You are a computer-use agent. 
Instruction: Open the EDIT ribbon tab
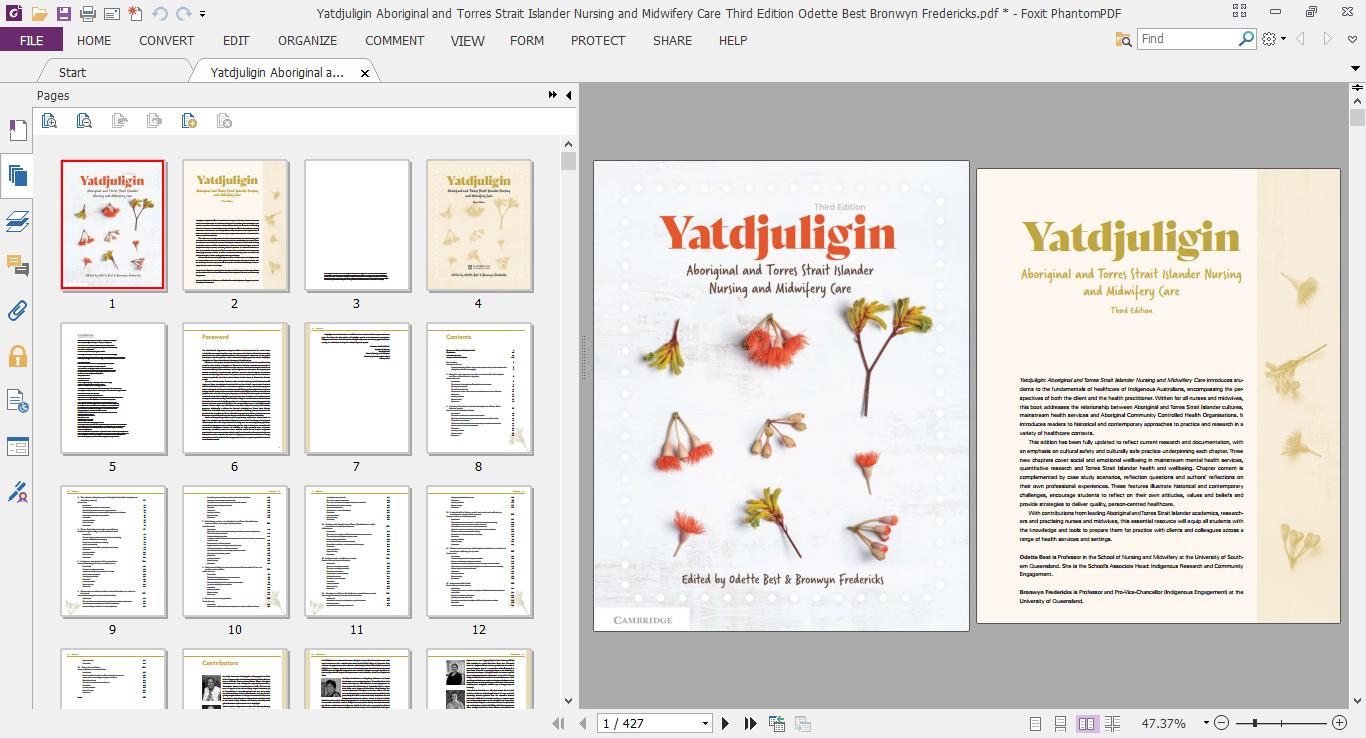[x=236, y=40]
